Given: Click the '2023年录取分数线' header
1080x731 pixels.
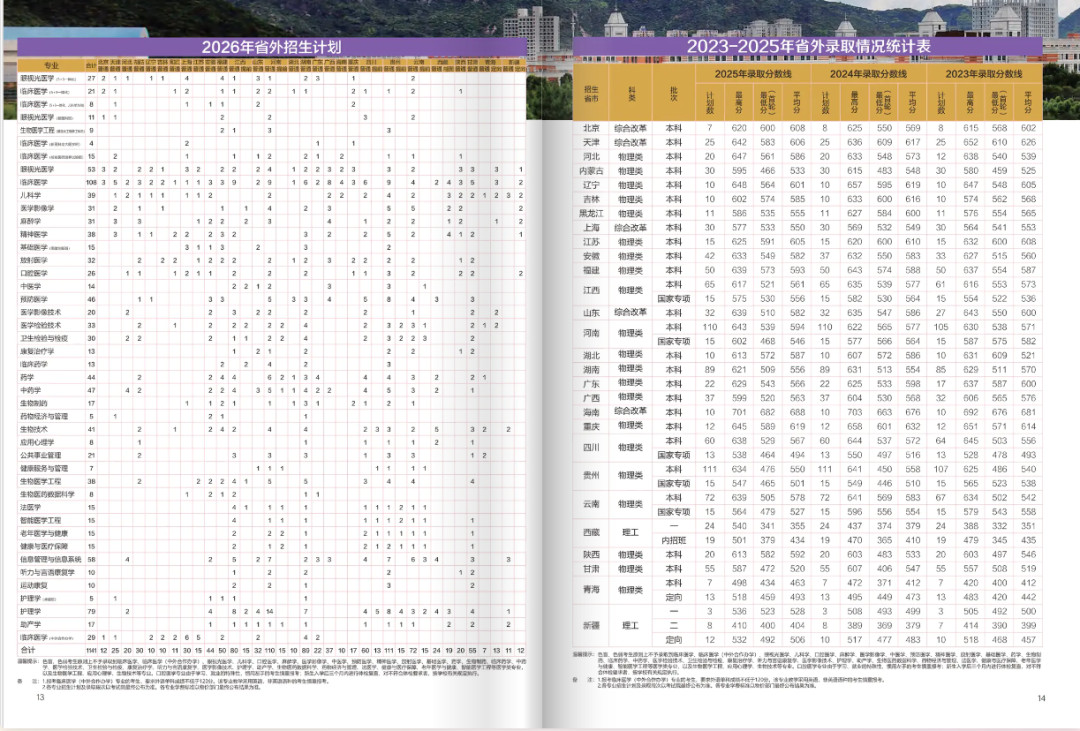Looking at the screenshot, I should click(984, 74).
